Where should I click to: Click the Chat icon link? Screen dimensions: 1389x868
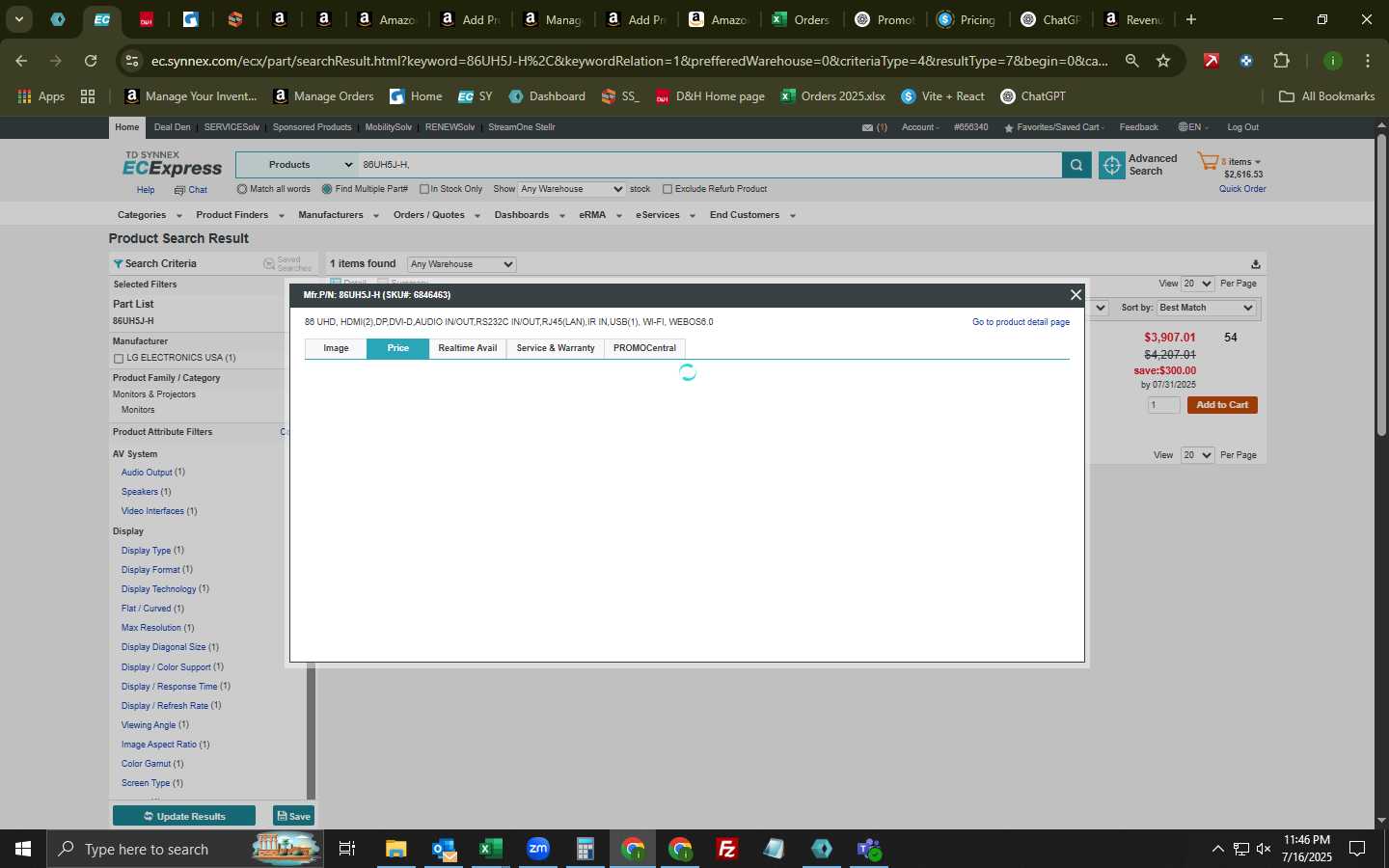[191, 190]
